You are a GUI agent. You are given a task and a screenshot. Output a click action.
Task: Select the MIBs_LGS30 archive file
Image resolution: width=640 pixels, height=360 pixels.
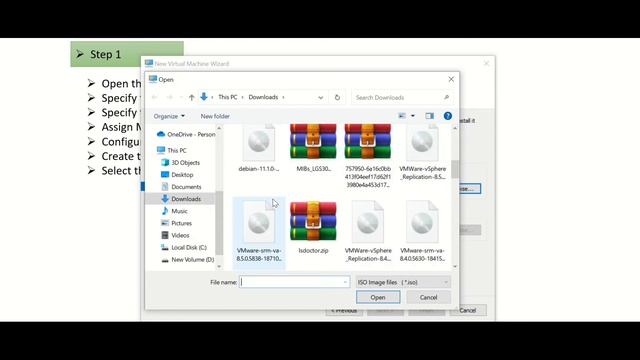[x=313, y=149]
